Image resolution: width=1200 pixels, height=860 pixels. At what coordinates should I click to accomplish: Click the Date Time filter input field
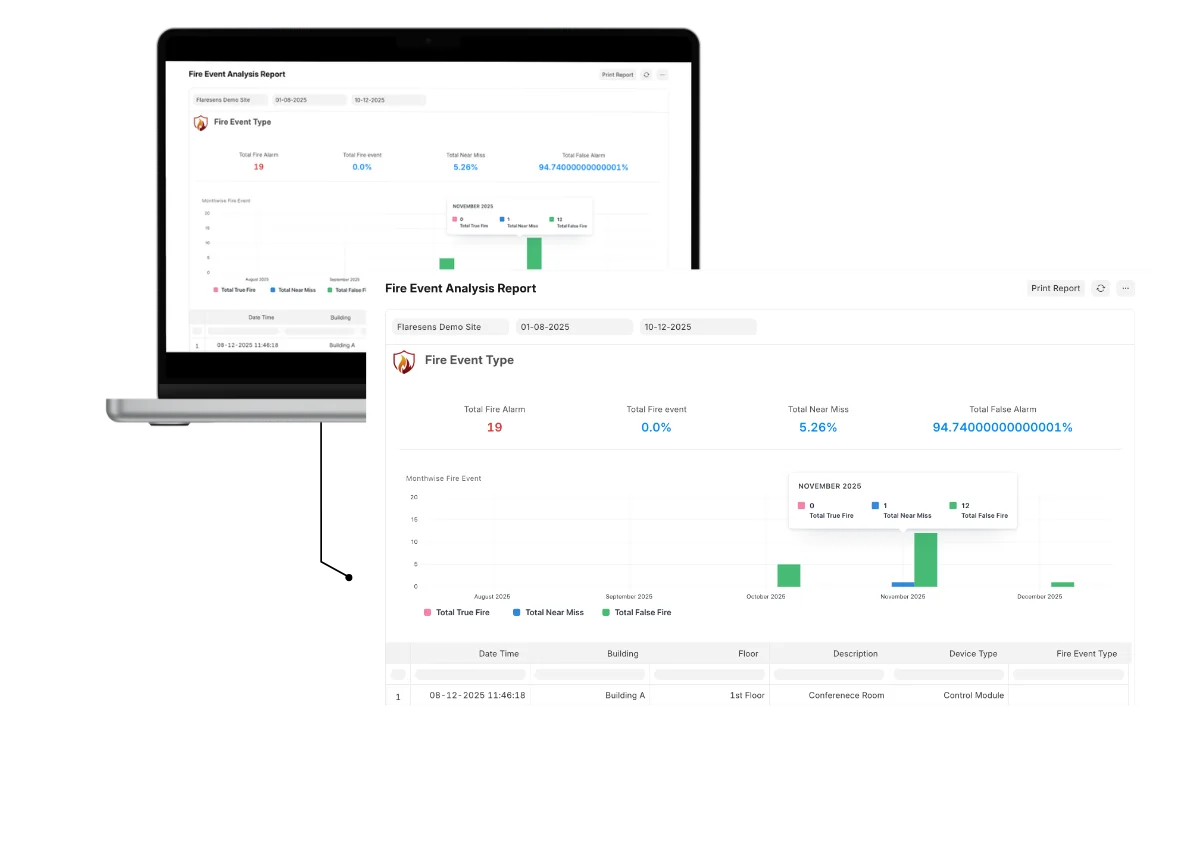click(470, 673)
